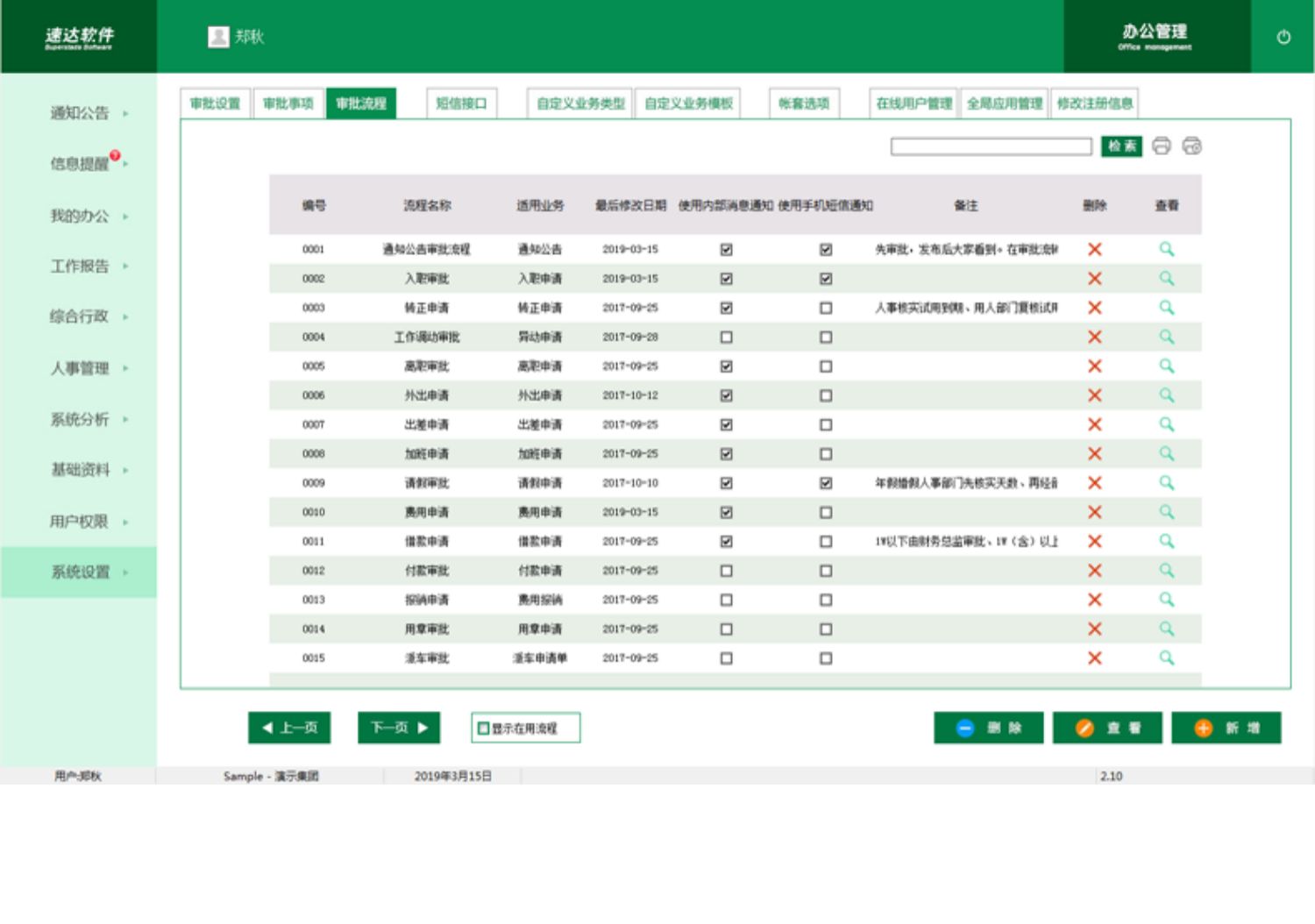The image size is (1315, 924).
Task: Click the 下一页 next page button
Action: click(399, 728)
